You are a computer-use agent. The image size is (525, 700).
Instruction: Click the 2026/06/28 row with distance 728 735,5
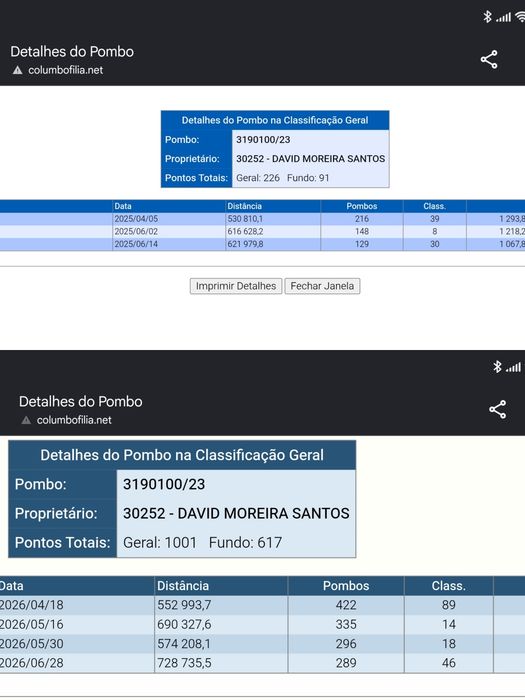(x=262, y=663)
